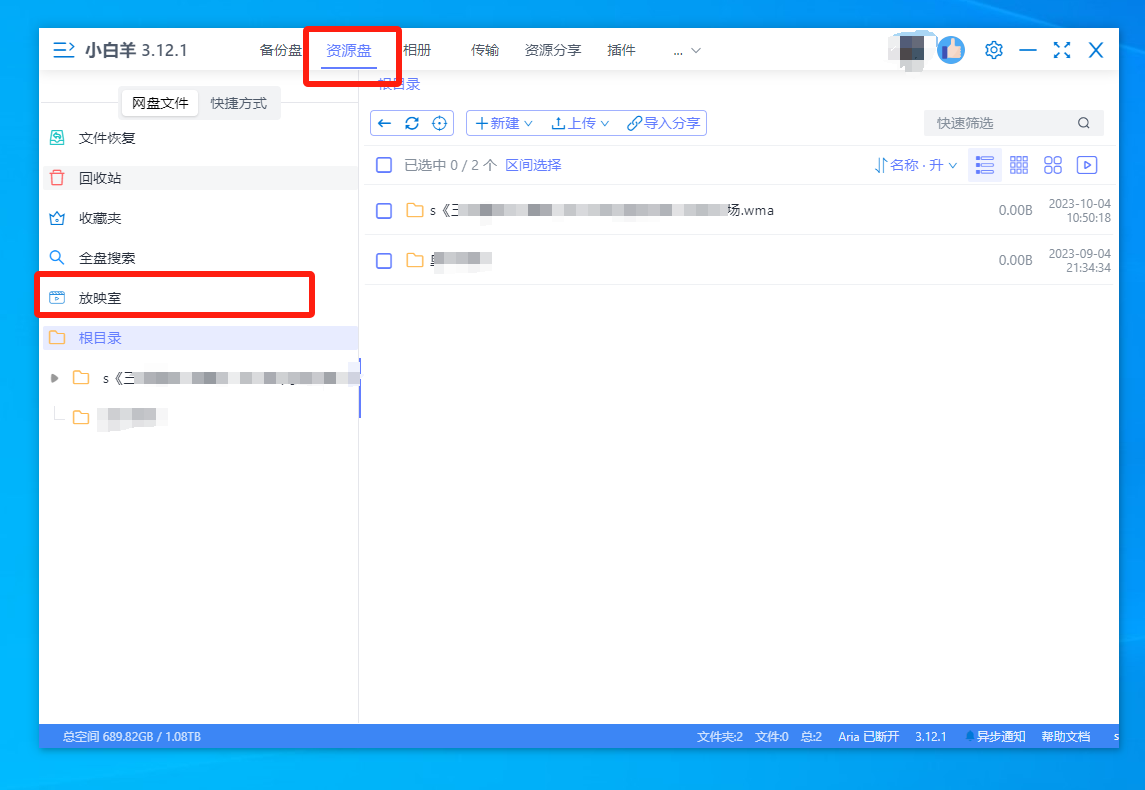Switch to small grid view
Screen dimensions: 1145x790
click(x=1019, y=165)
